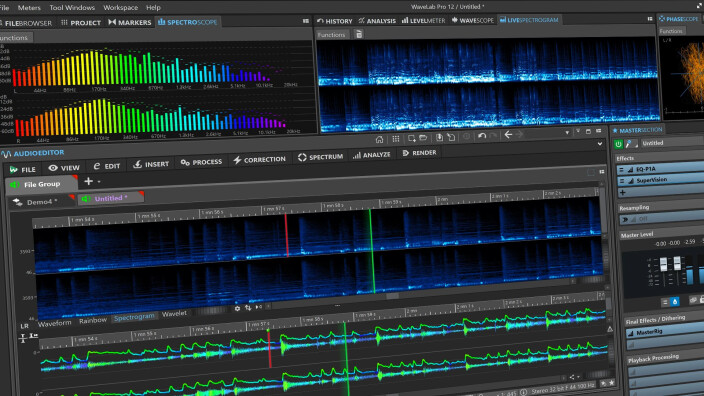This screenshot has width=704, height=396.
Task: Expand the control bar down-arrow dropdown
Action: [567, 132]
